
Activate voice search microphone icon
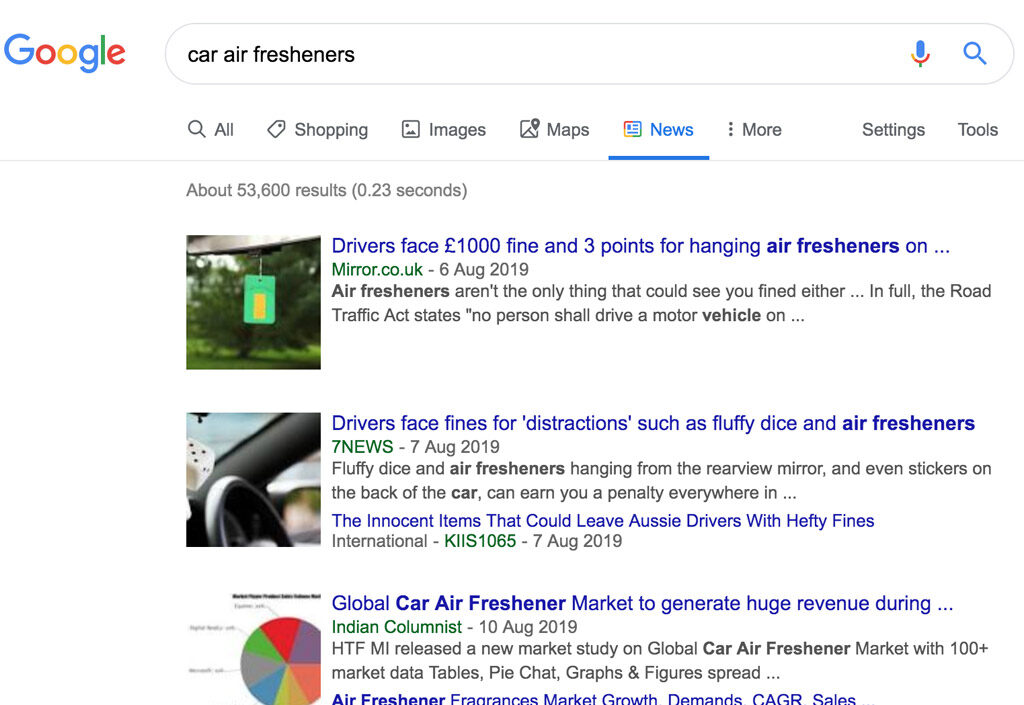click(920, 54)
